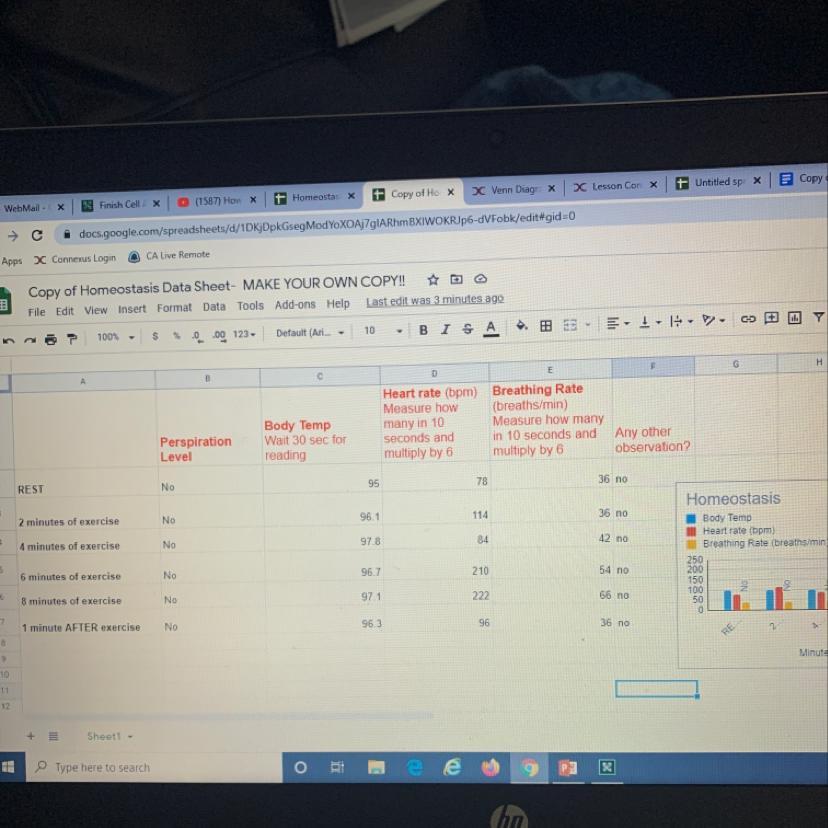Image resolution: width=828 pixels, height=828 pixels.
Task: Open Windows Start menu
Action: [x=8, y=767]
